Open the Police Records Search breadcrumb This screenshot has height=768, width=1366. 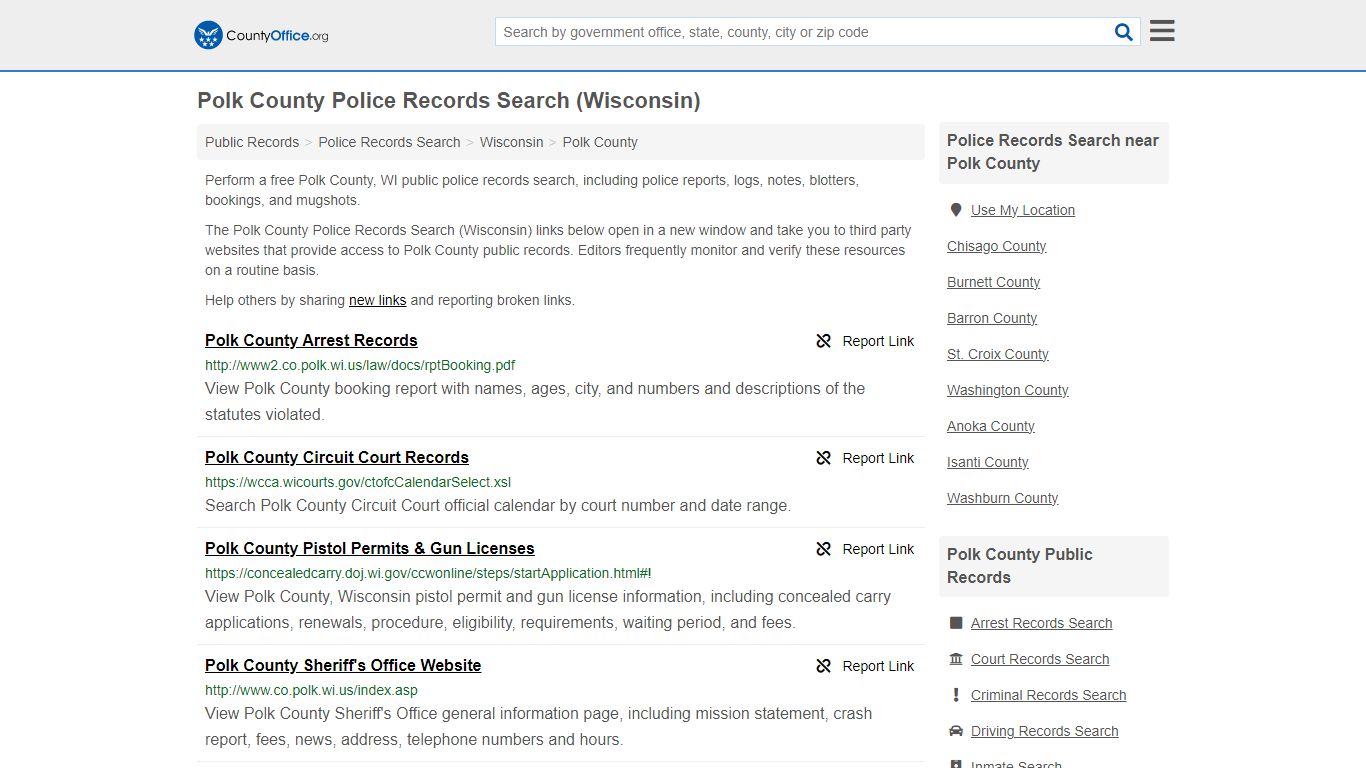click(389, 142)
